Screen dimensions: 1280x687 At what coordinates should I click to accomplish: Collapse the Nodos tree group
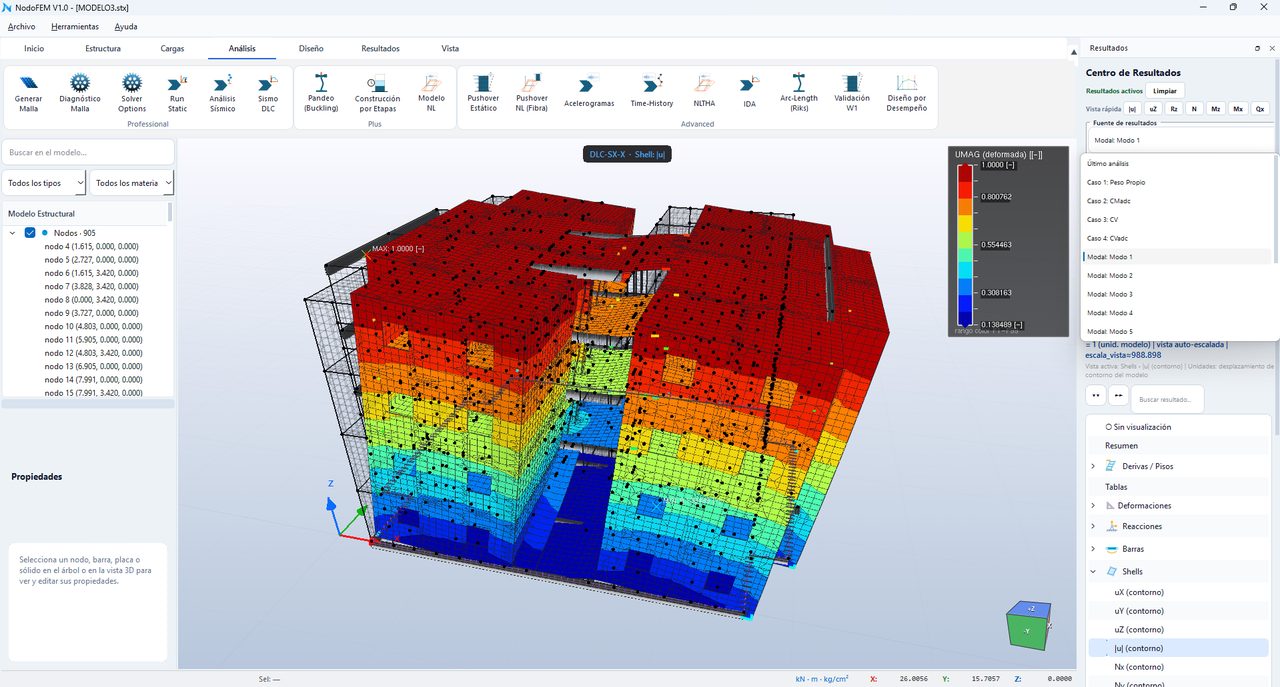[12, 233]
